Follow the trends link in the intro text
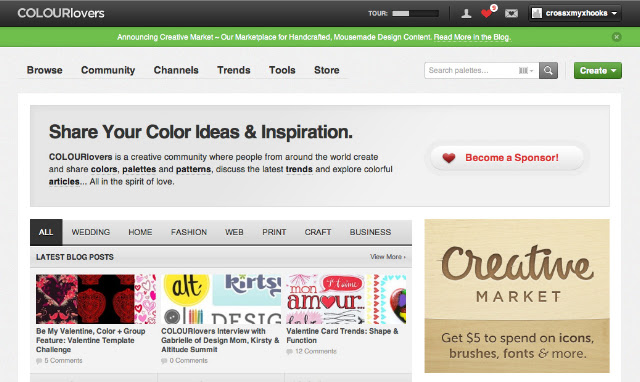Screen dimensions: 640x382 coord(299,169)
